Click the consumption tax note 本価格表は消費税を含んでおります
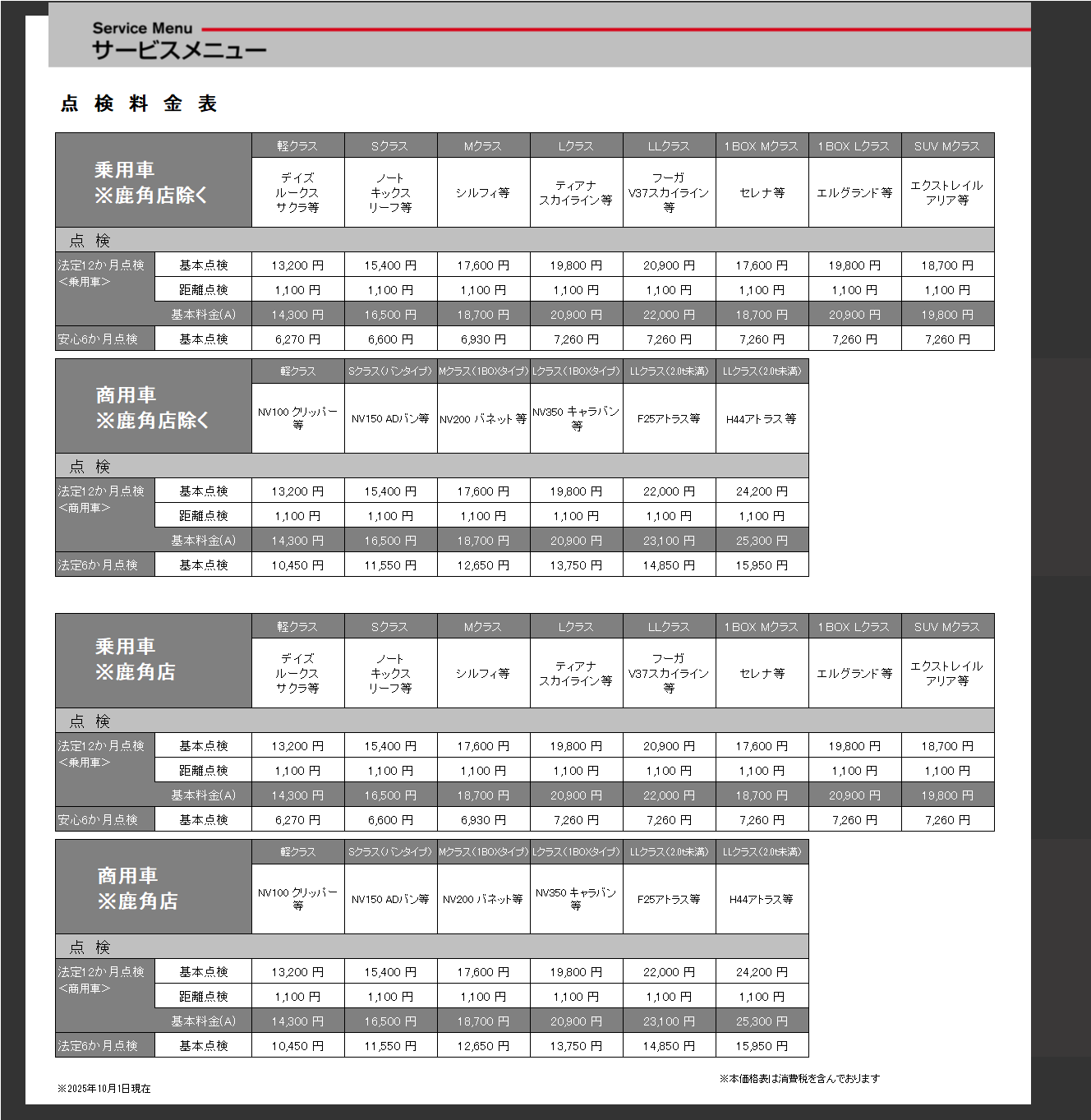 (799, 1078)
